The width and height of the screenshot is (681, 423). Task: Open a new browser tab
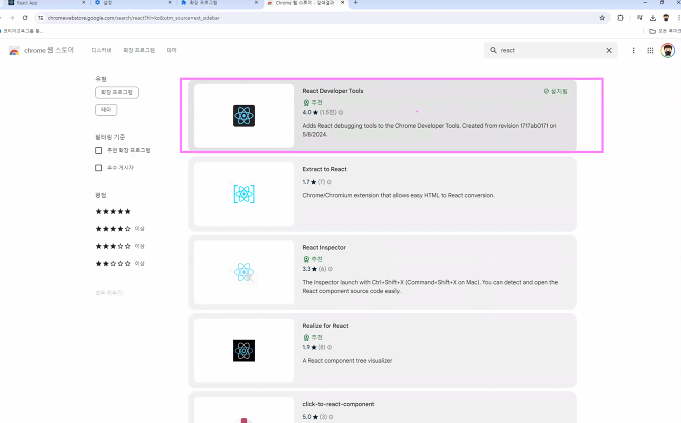click(355, 3)
